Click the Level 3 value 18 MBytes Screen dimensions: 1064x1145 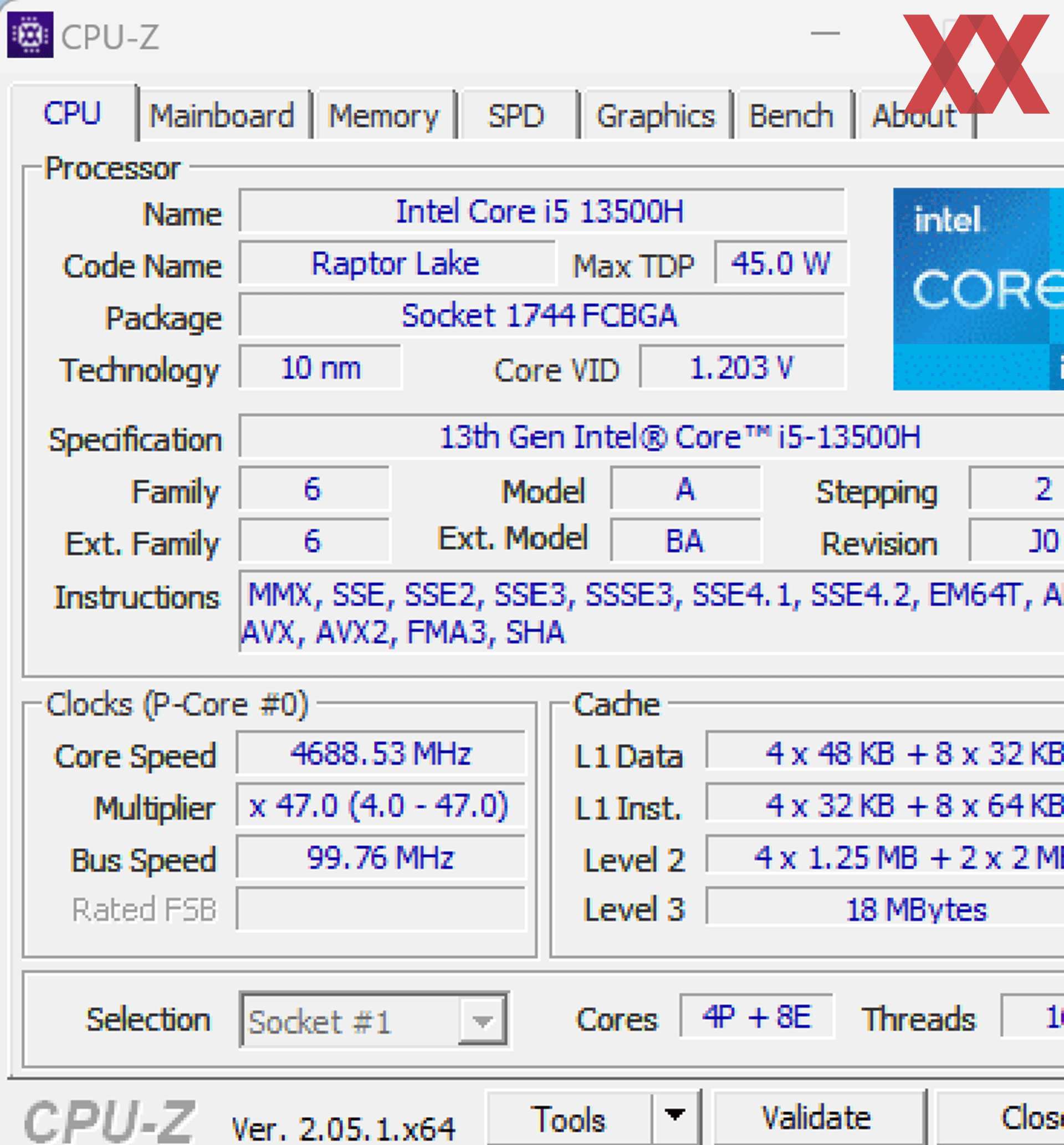click(886, 908)
